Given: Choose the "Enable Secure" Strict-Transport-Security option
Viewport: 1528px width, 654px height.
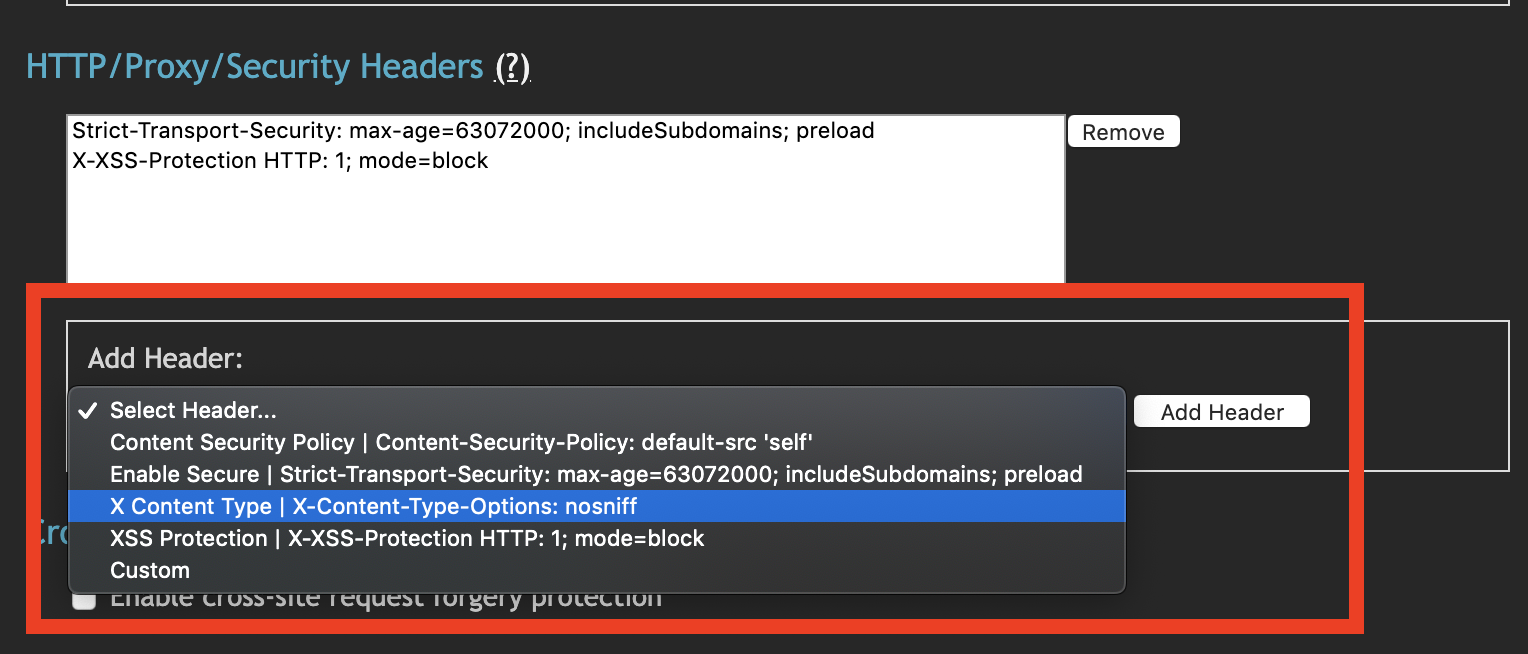Looking at the screenshot, I should tap(595, 474).
